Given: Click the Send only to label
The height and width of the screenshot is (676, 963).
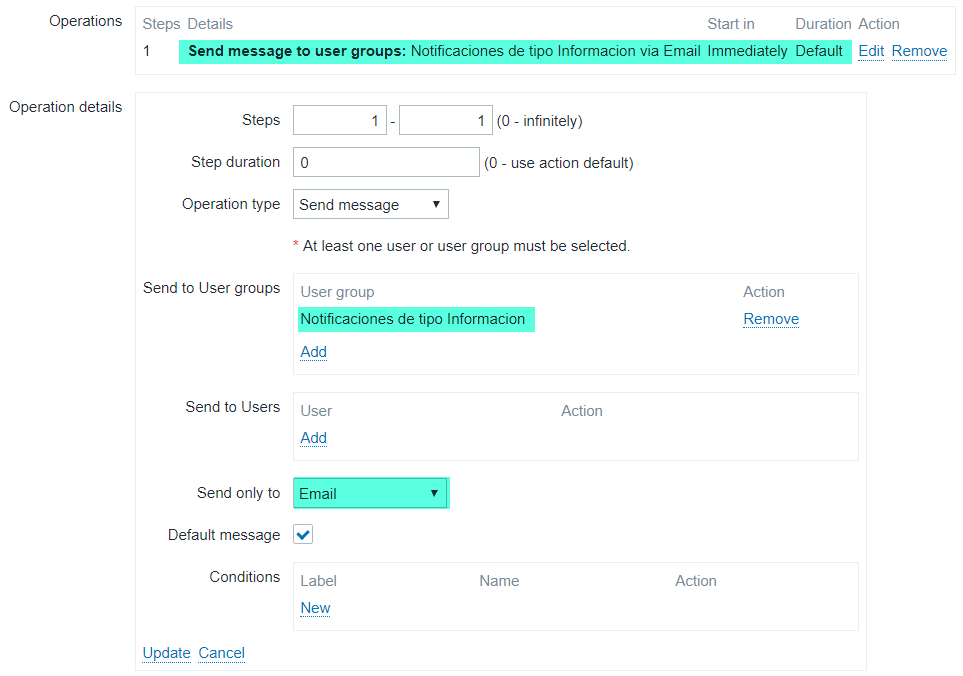Looking at the screenshot, I should [x=238, y=493].
